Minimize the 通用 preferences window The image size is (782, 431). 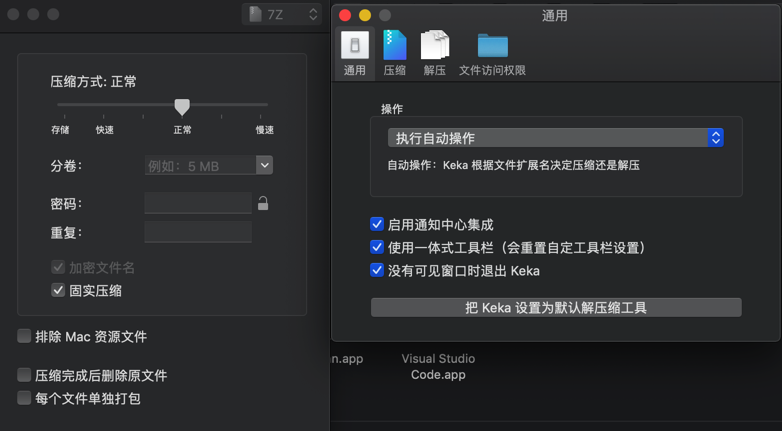click(365, 15)
